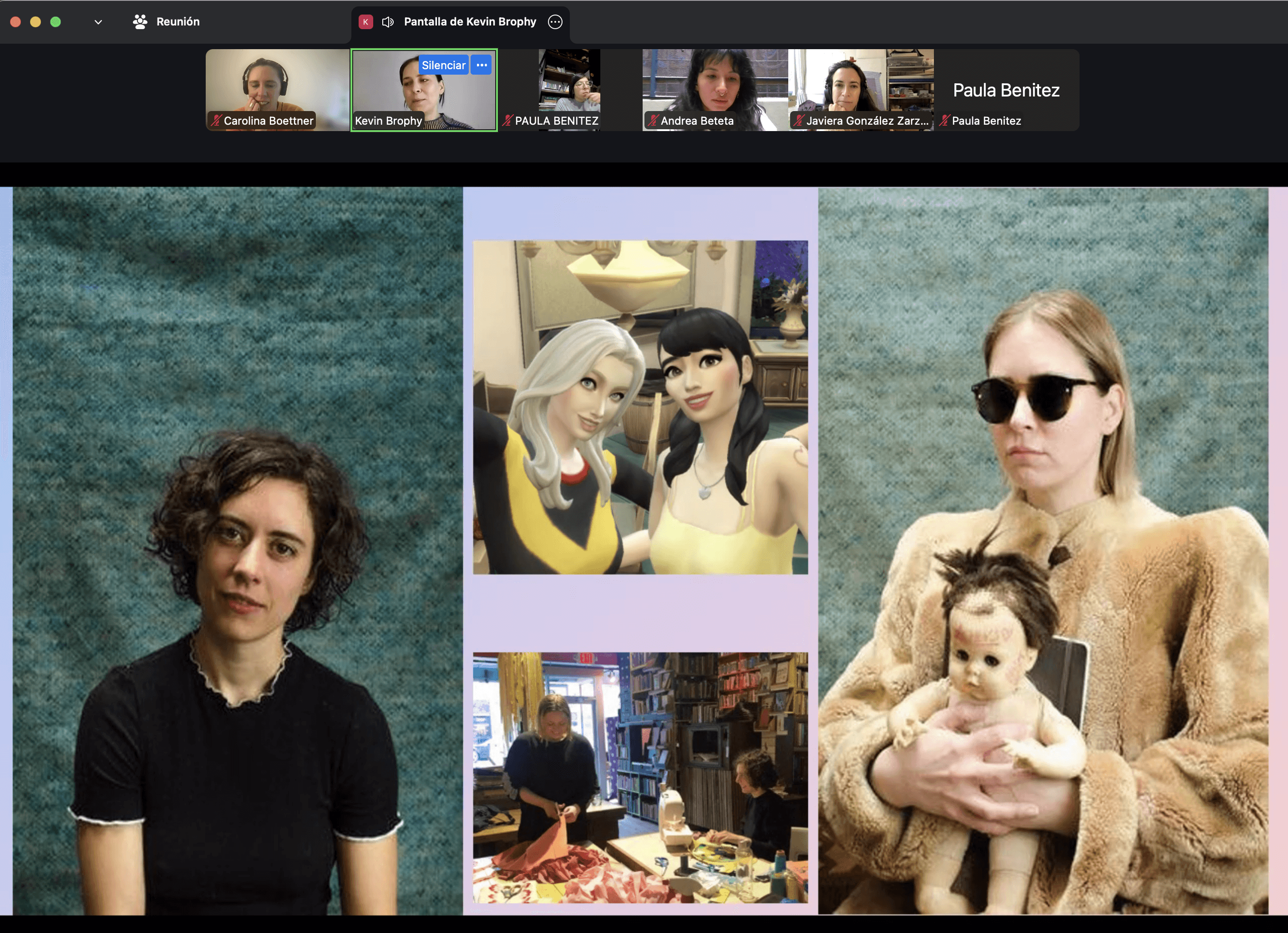The height and width of the screenshot is (933, 1288).
Task: Open the three-dot menu on Kevin Brophy tile
Action: [x=482, y=65]
